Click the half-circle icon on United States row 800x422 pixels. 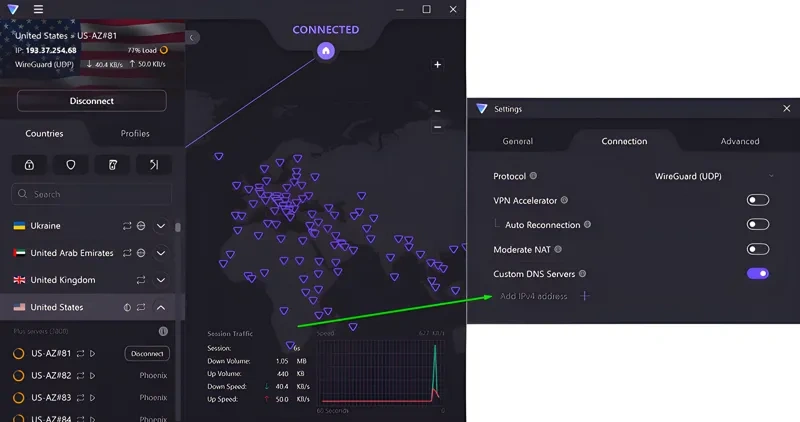127,307
